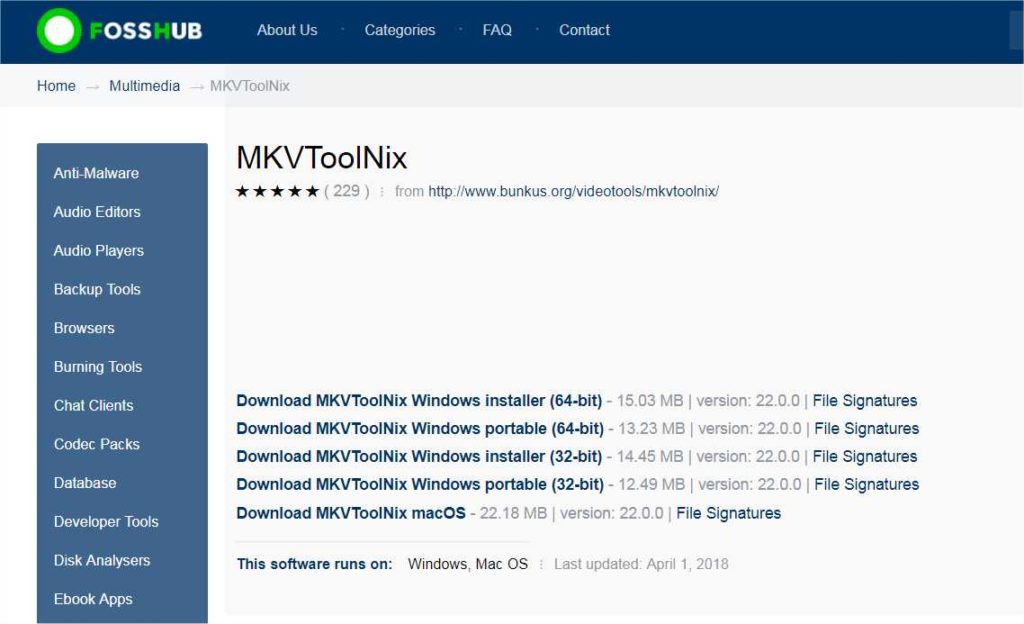Browse the Anti-Malware category
The height and width of the screenshot is (624, 1024).
point(96,173)
